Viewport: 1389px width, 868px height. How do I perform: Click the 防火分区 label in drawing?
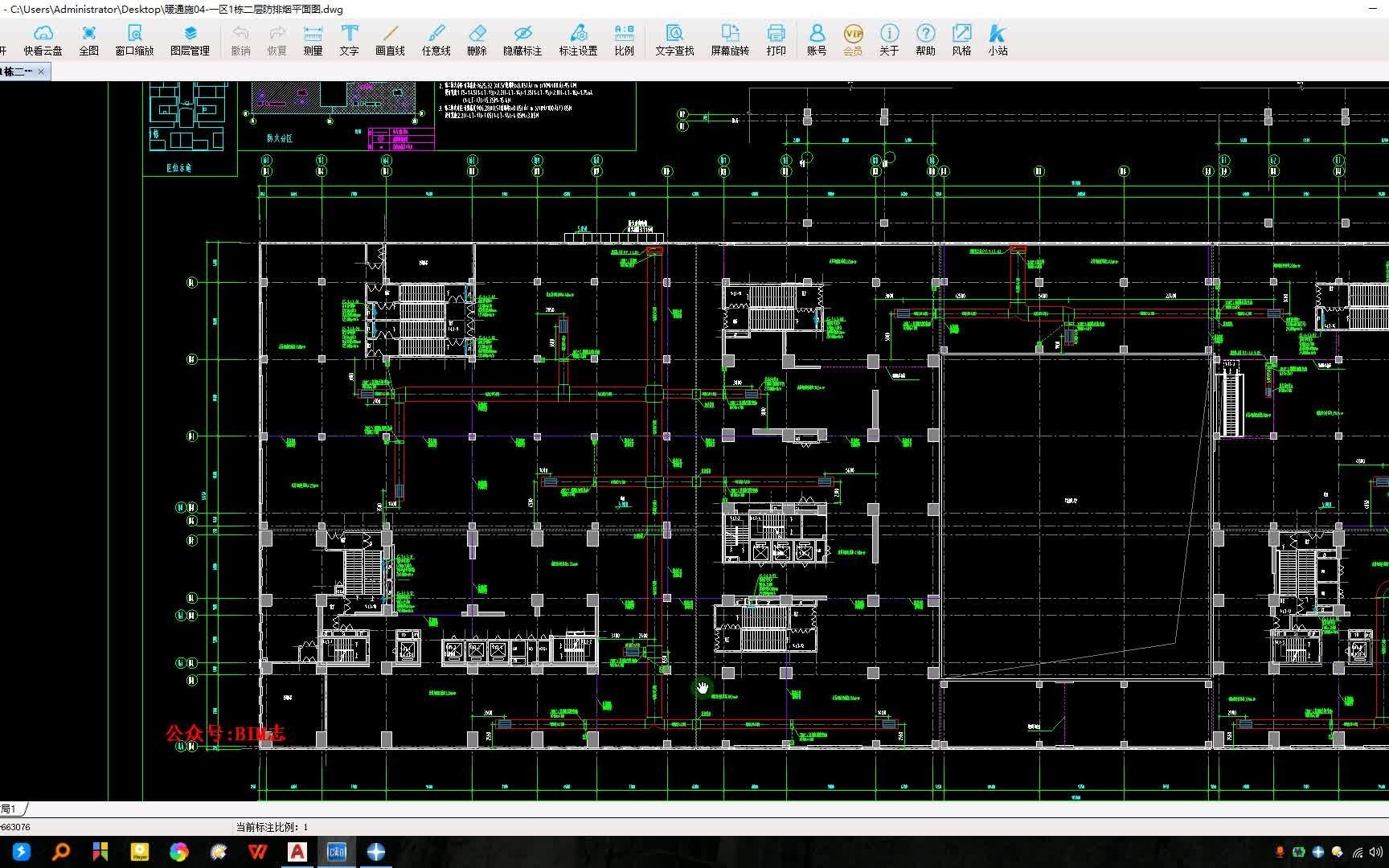tap(280, 138)
